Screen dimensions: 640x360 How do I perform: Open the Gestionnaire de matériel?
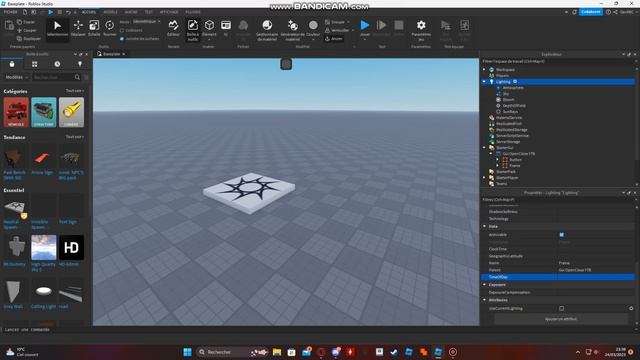(267, 29)
